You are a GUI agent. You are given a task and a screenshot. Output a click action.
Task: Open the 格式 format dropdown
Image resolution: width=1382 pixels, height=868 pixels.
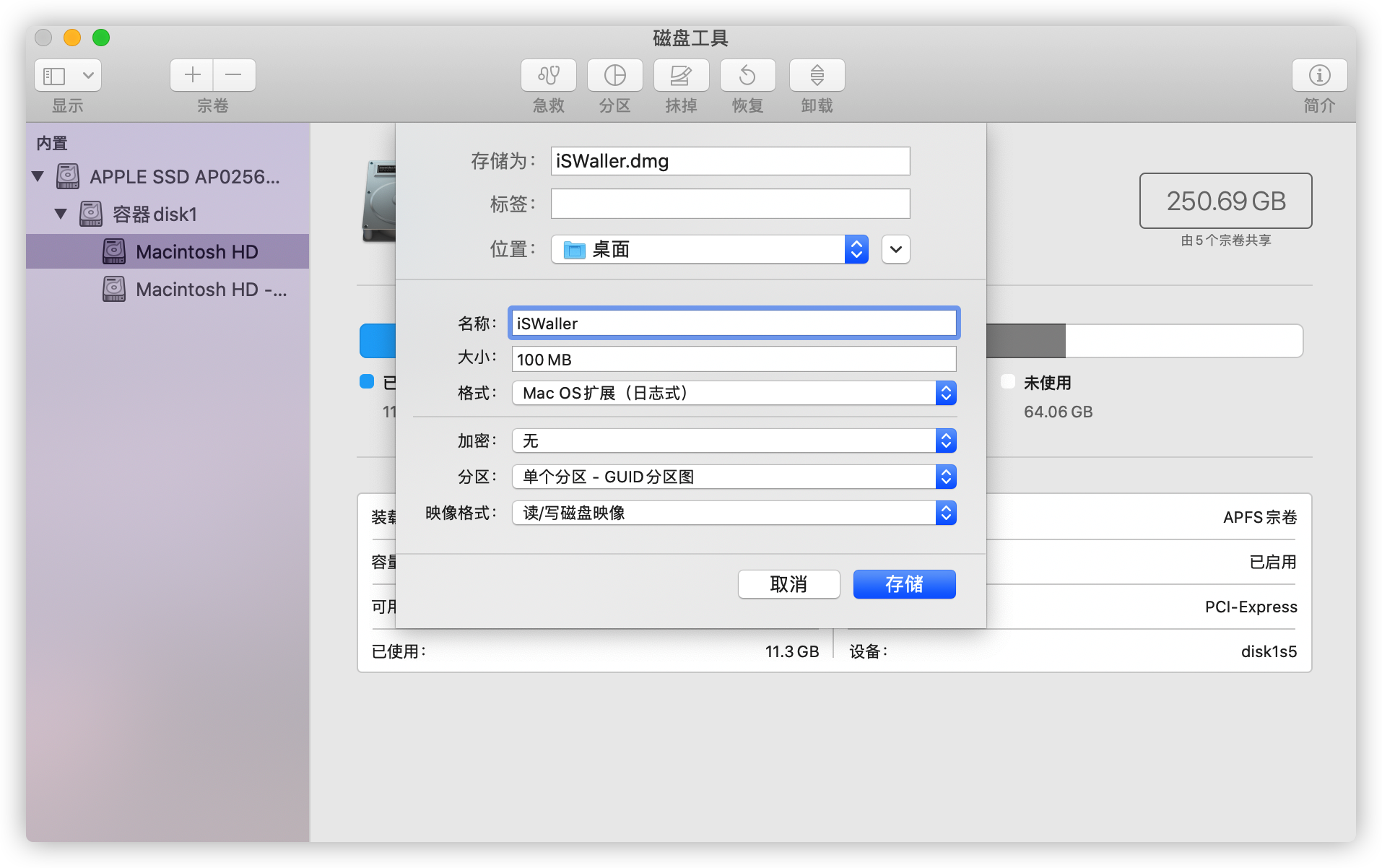click(x=734, y=393)
